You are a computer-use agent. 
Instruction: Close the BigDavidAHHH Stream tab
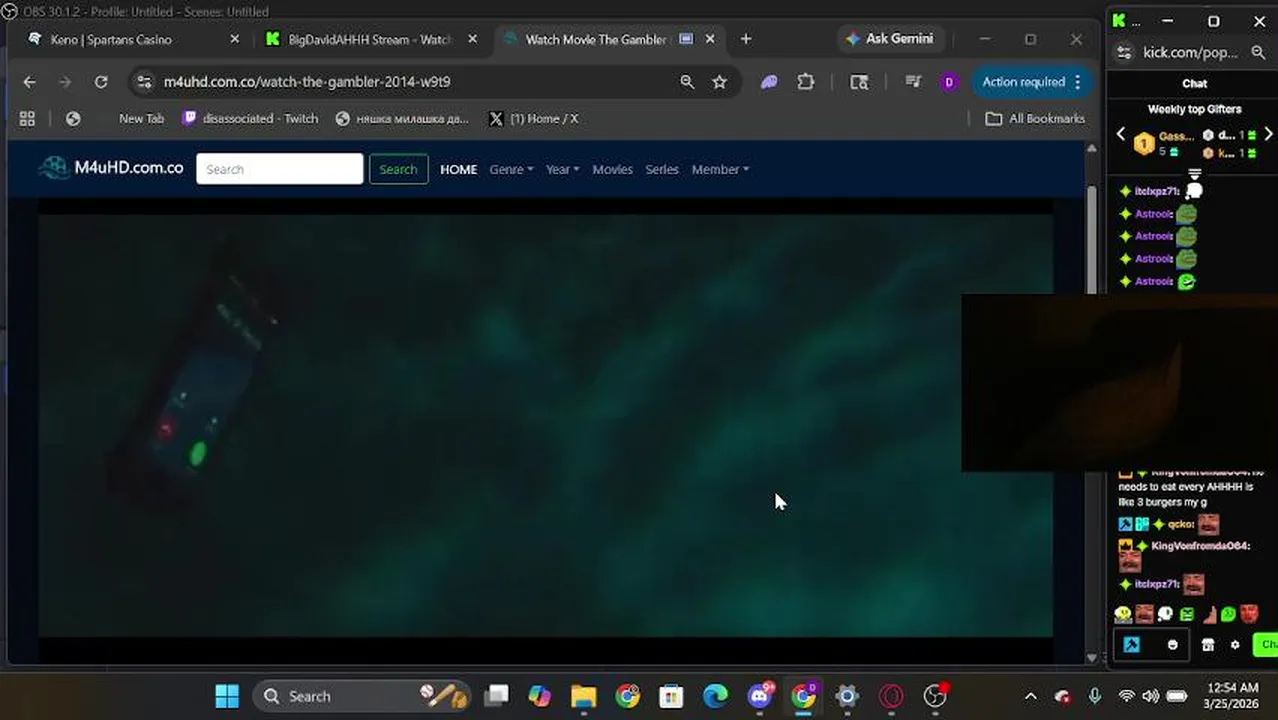pos(473,39)
